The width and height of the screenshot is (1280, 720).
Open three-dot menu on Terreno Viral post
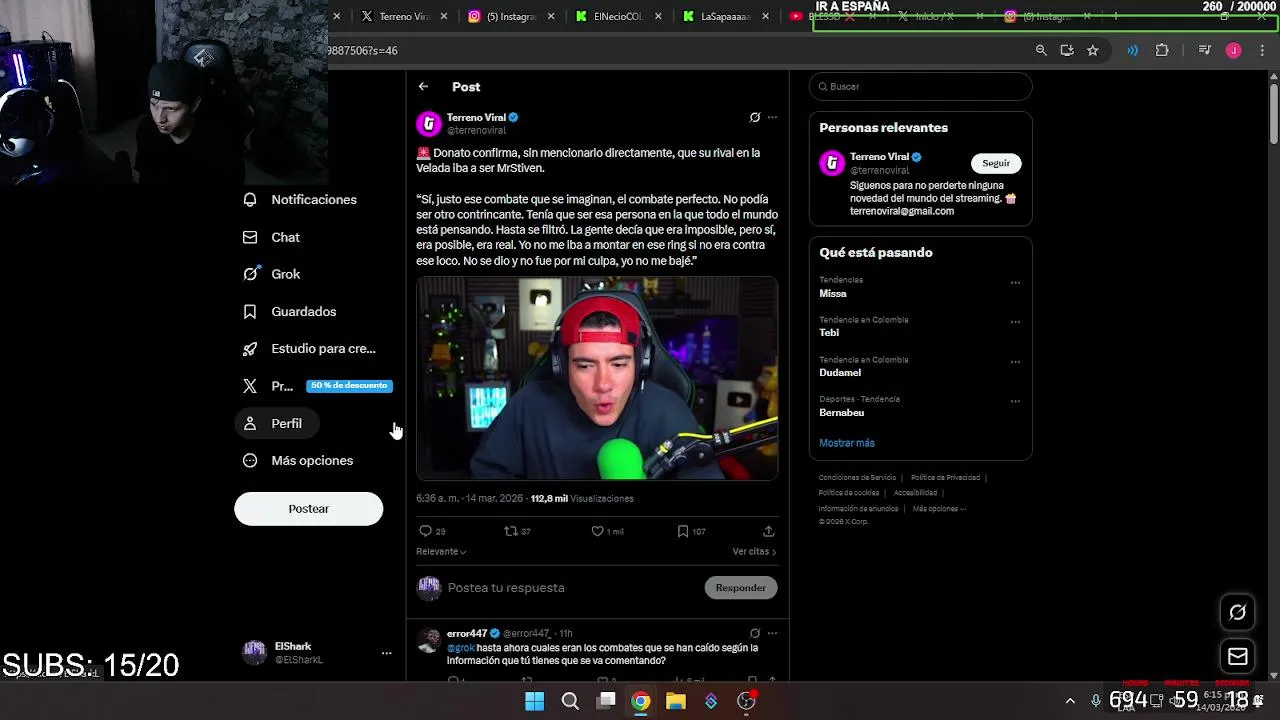coord(772,117)
